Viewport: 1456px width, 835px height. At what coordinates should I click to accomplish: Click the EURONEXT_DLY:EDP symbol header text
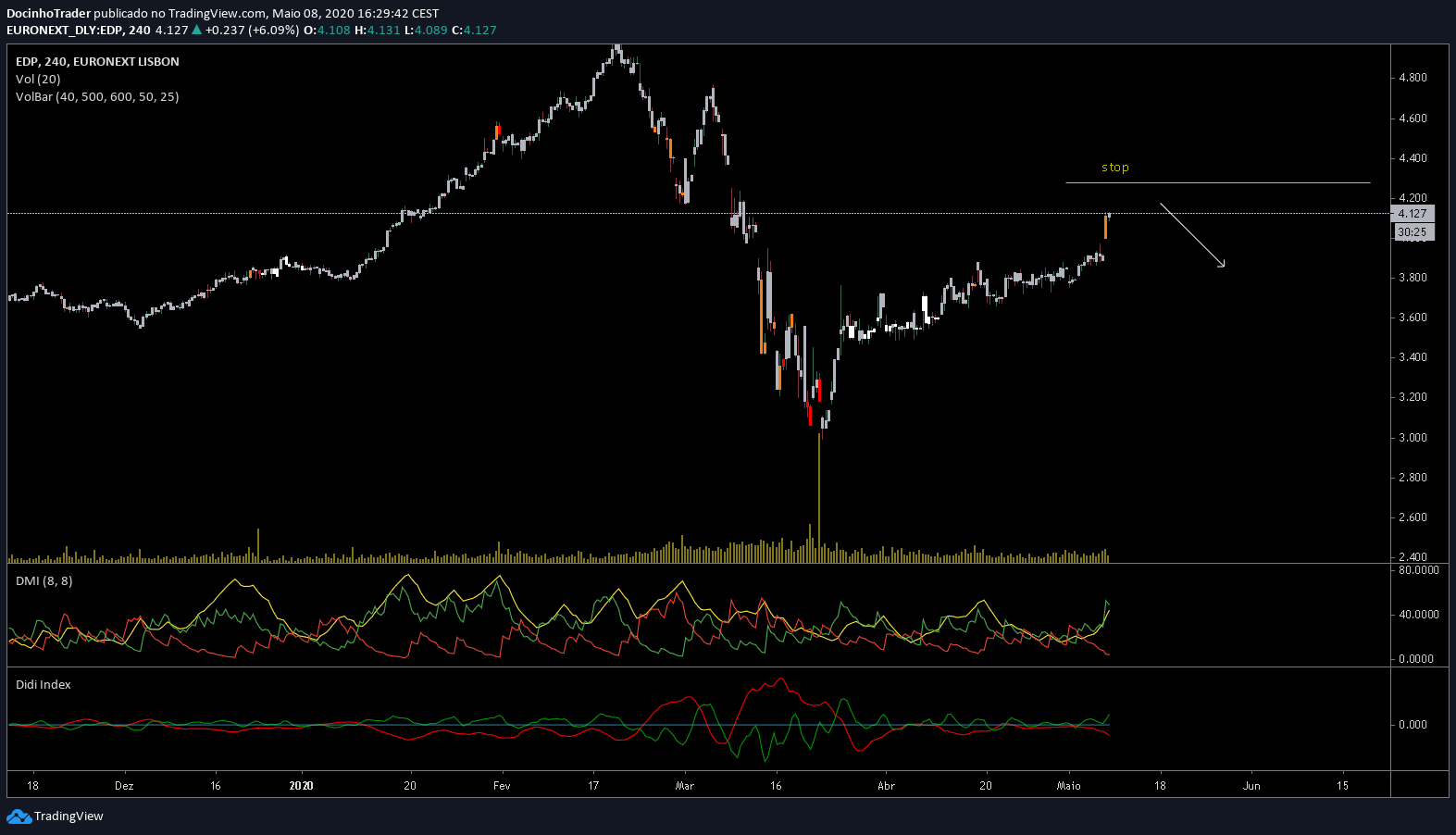coord(65,30)
